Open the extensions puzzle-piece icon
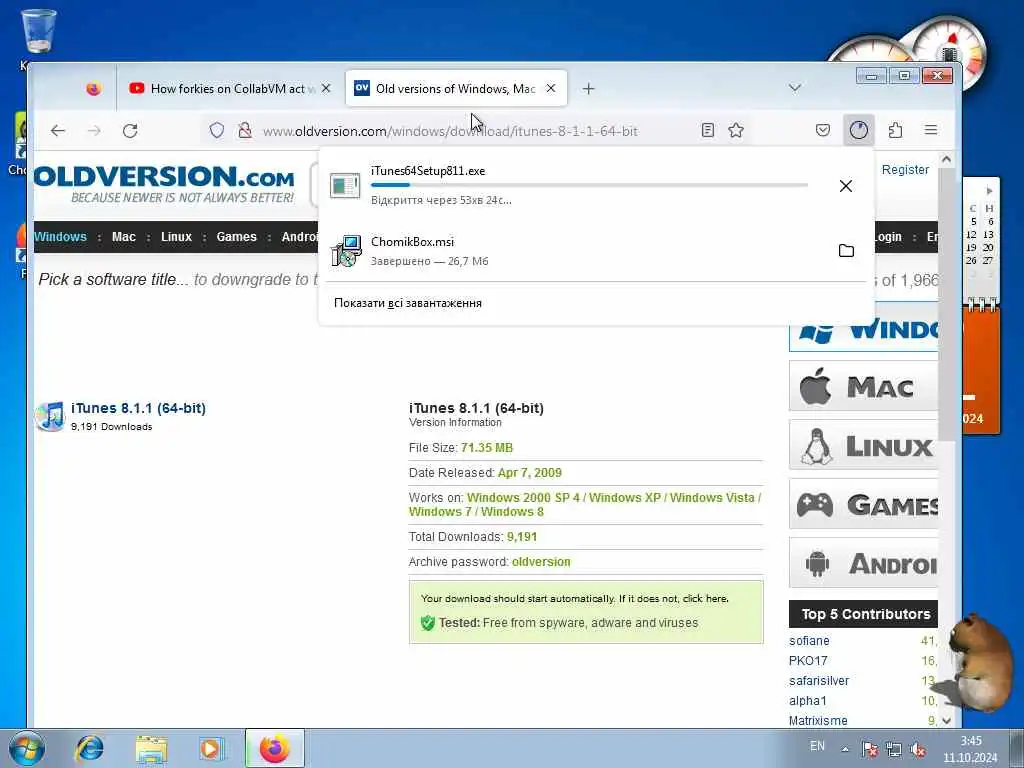Viewport: 1024px width, 768px height. tap(895, 131)
